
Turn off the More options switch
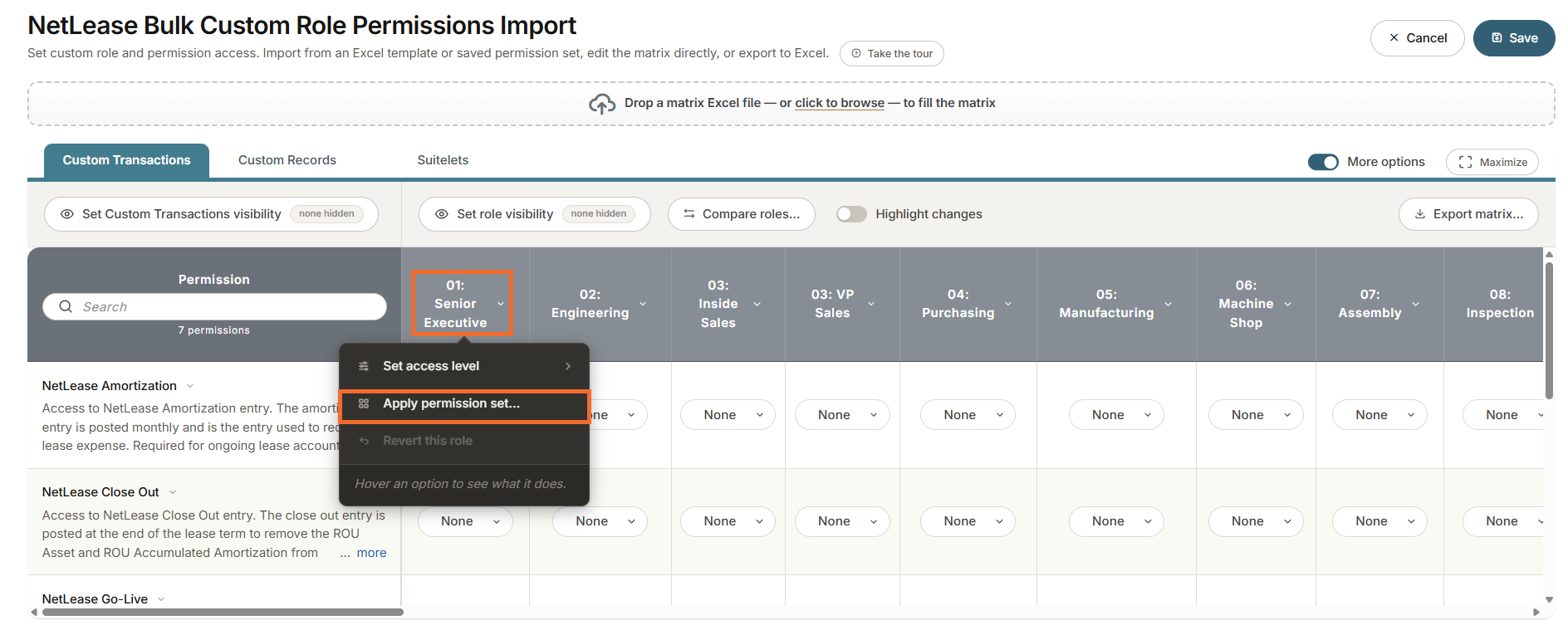(x=1323, y=162)
